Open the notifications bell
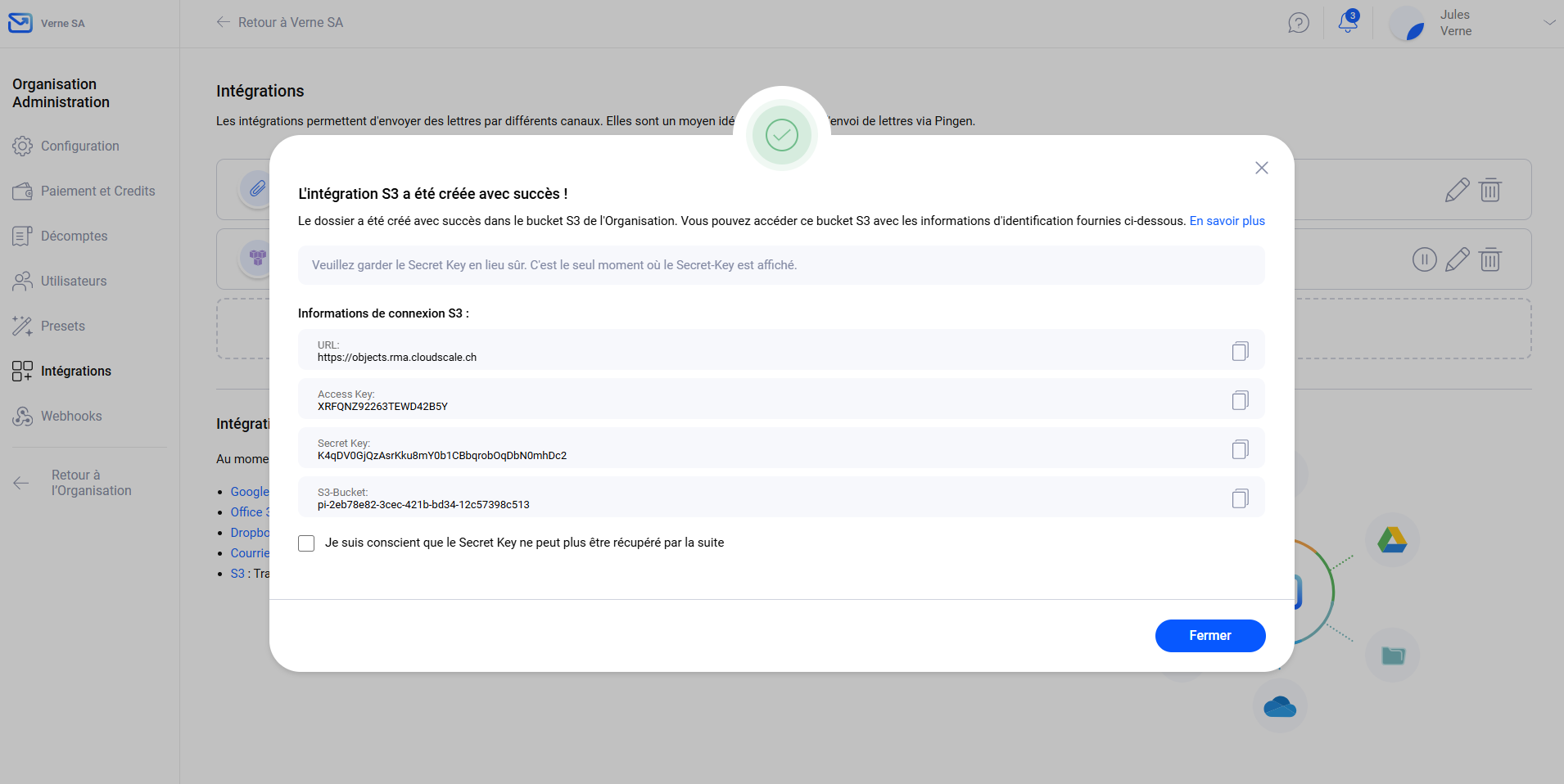1564x784 pixels. [x=1347, y=22]
